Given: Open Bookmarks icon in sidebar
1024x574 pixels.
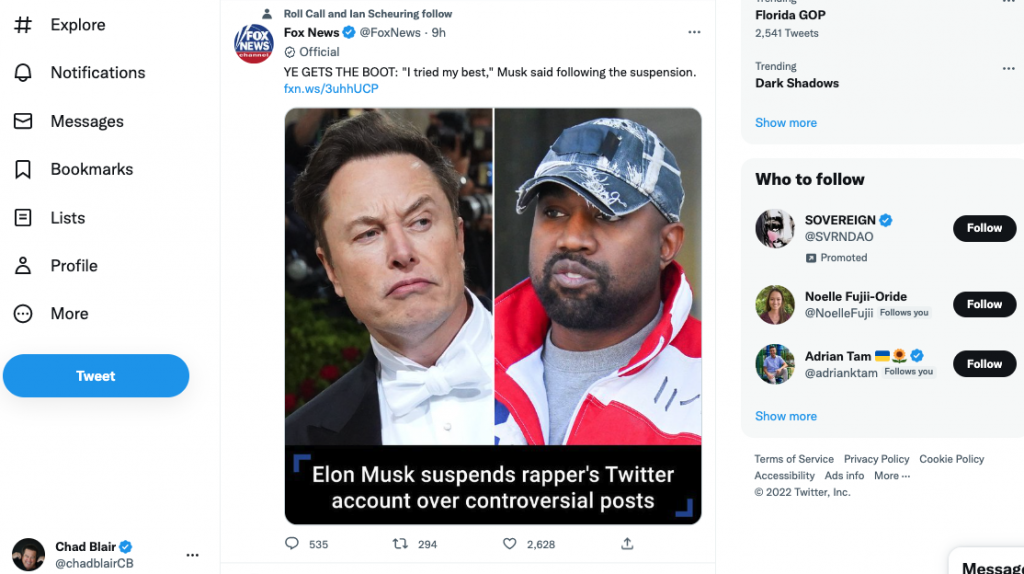Looking at the screenshot, I should [23, 169].
